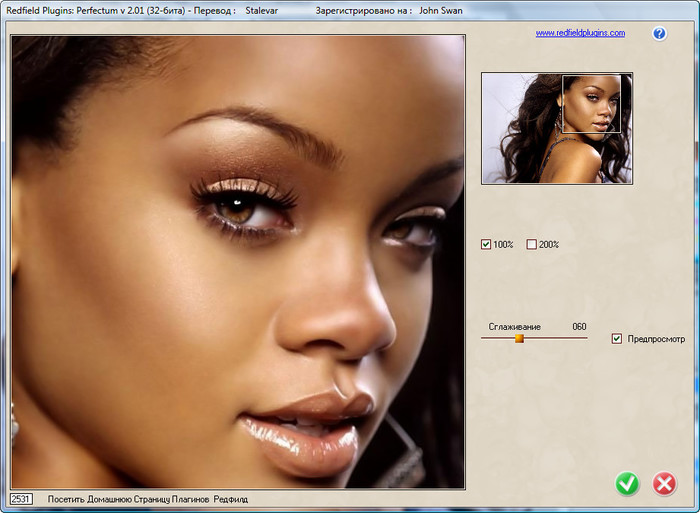The image size is (700, 513).
Task: Click the smoothing value 060
Action: click(579, 327)
